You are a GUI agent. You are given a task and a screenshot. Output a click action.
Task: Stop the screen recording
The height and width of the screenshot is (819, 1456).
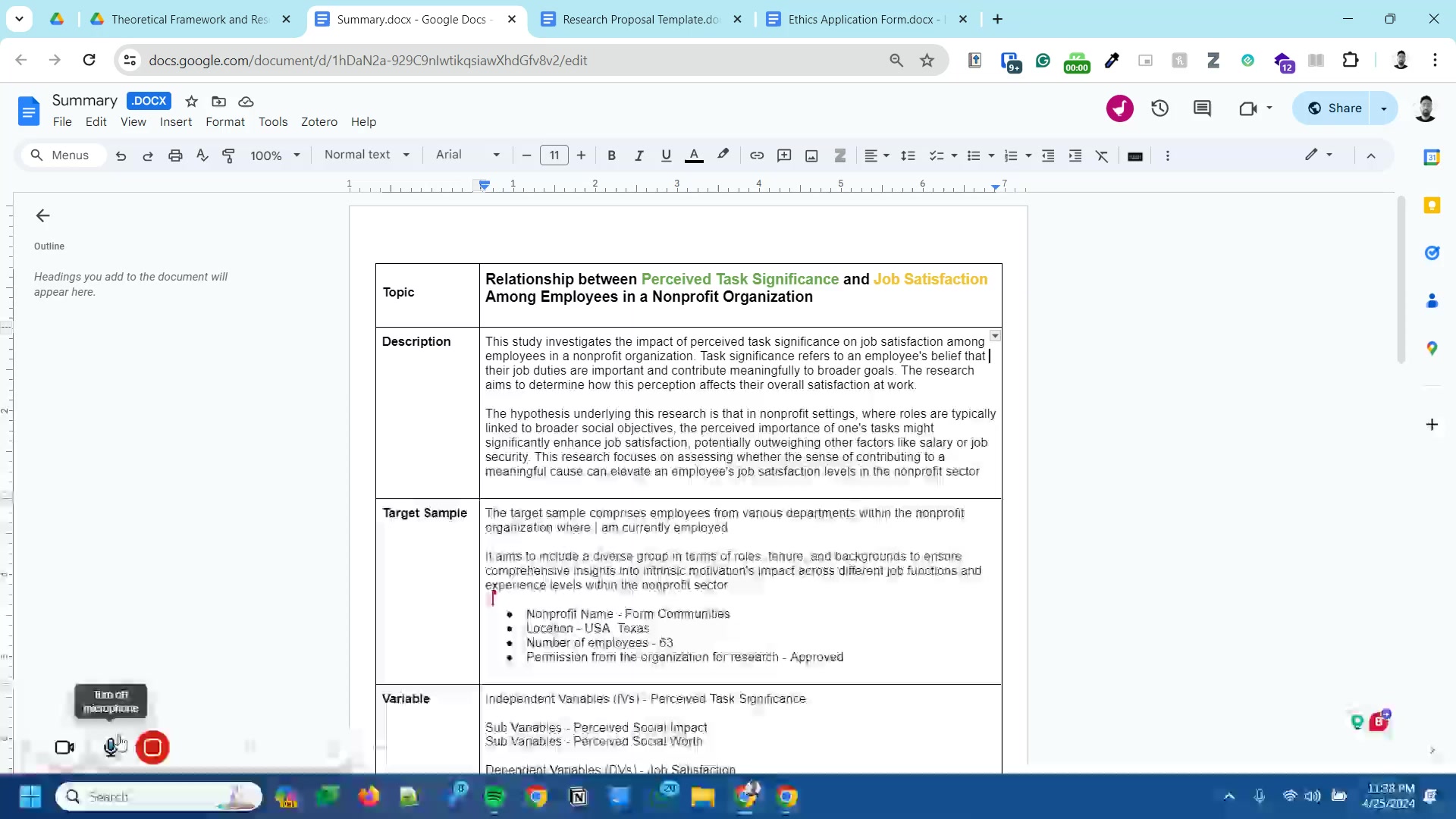pos(152,747)
